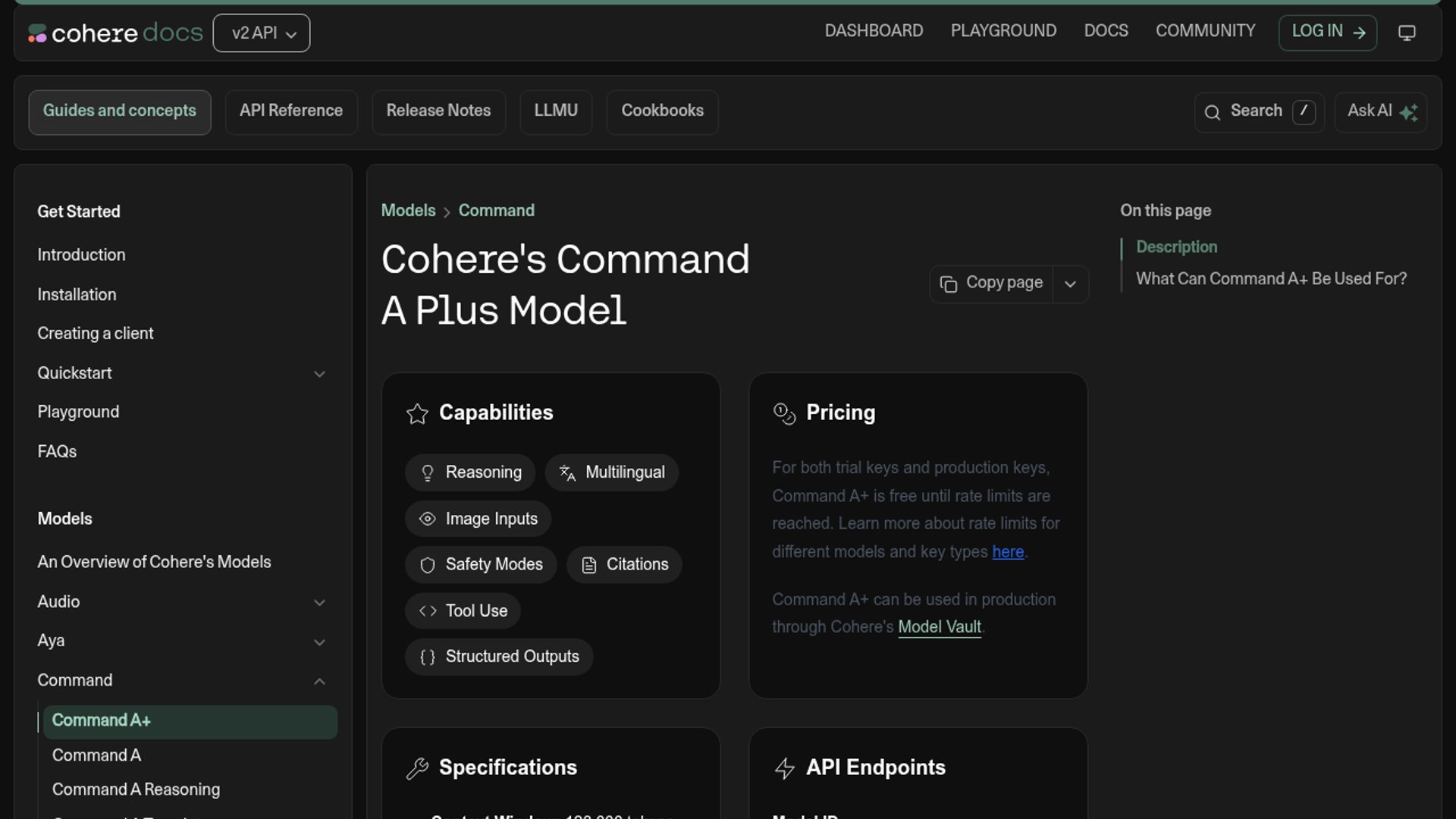The height and width of the screenshot is (819, 1456).
Task: Open the LLMU tab
Action: click(556, 112)
